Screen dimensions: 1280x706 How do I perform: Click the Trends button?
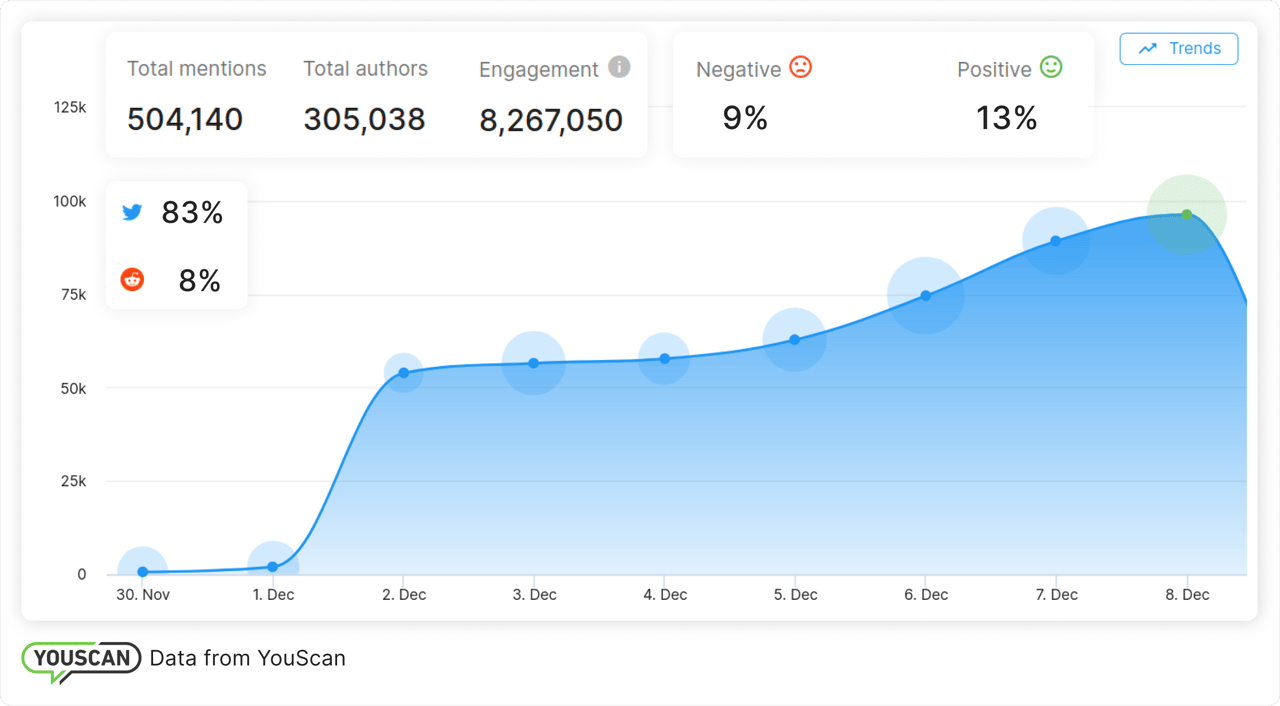coord(1178,49)
